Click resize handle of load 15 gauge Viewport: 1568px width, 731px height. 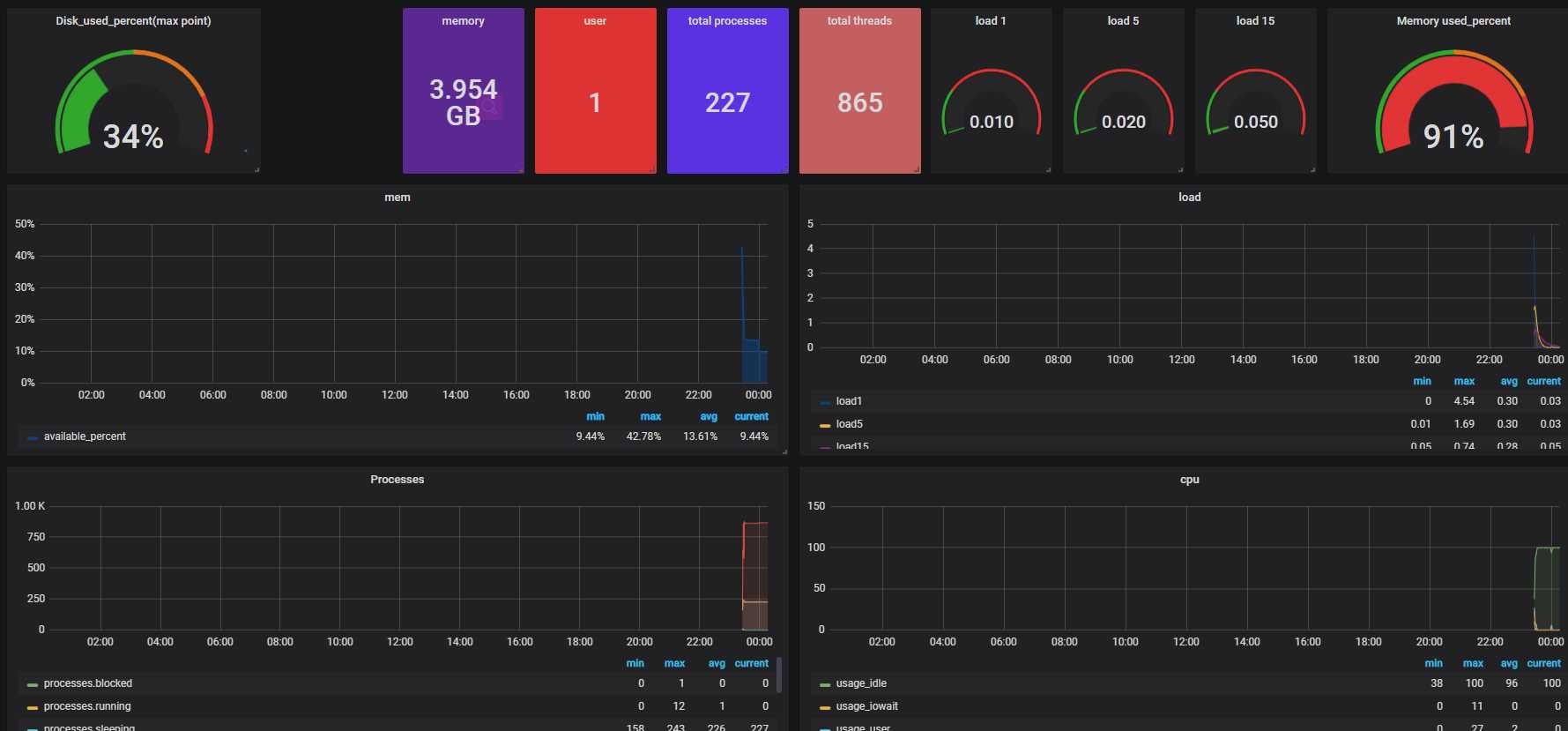(x=1312, y=169)
